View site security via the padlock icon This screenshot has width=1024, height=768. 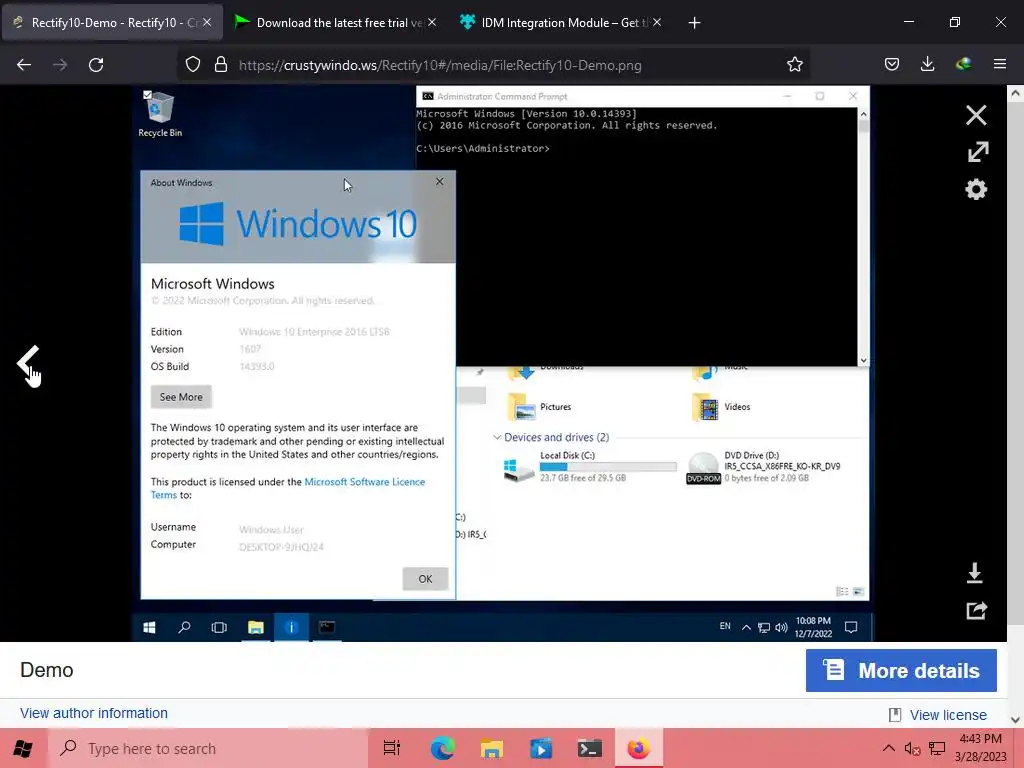(221, 65)
